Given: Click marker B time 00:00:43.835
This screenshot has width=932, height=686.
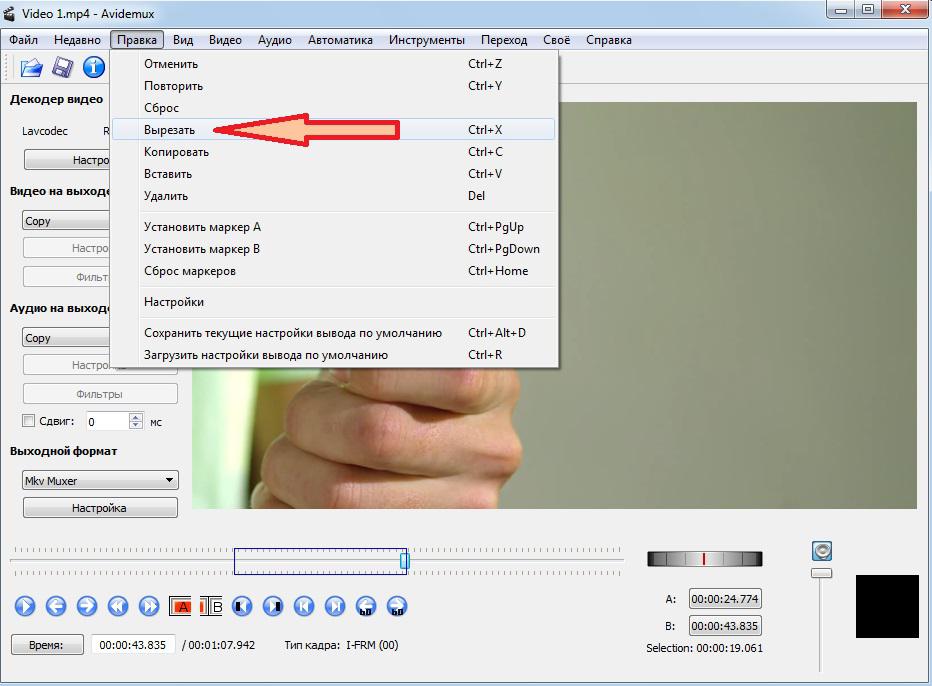Looking at the screenshot, I should click(725, 625).
